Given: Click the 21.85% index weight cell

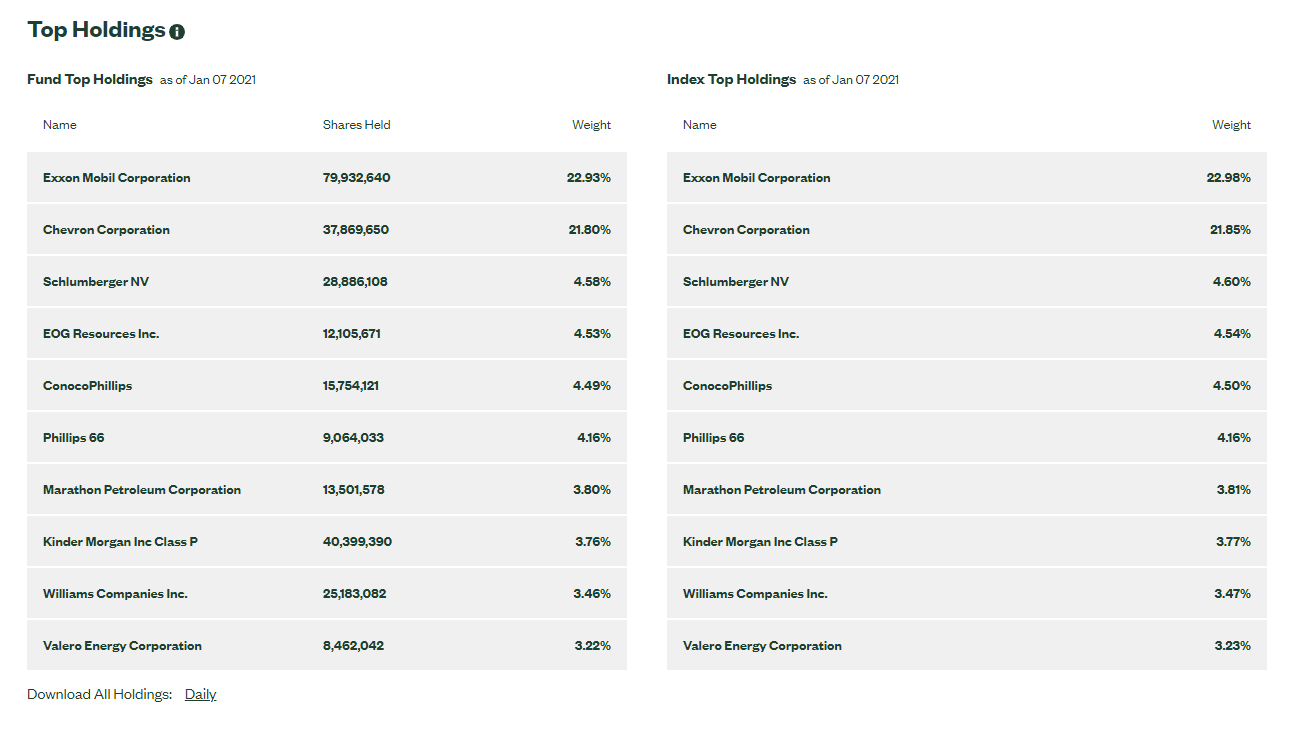Looking at the screenshot, I should [1230, 230].
